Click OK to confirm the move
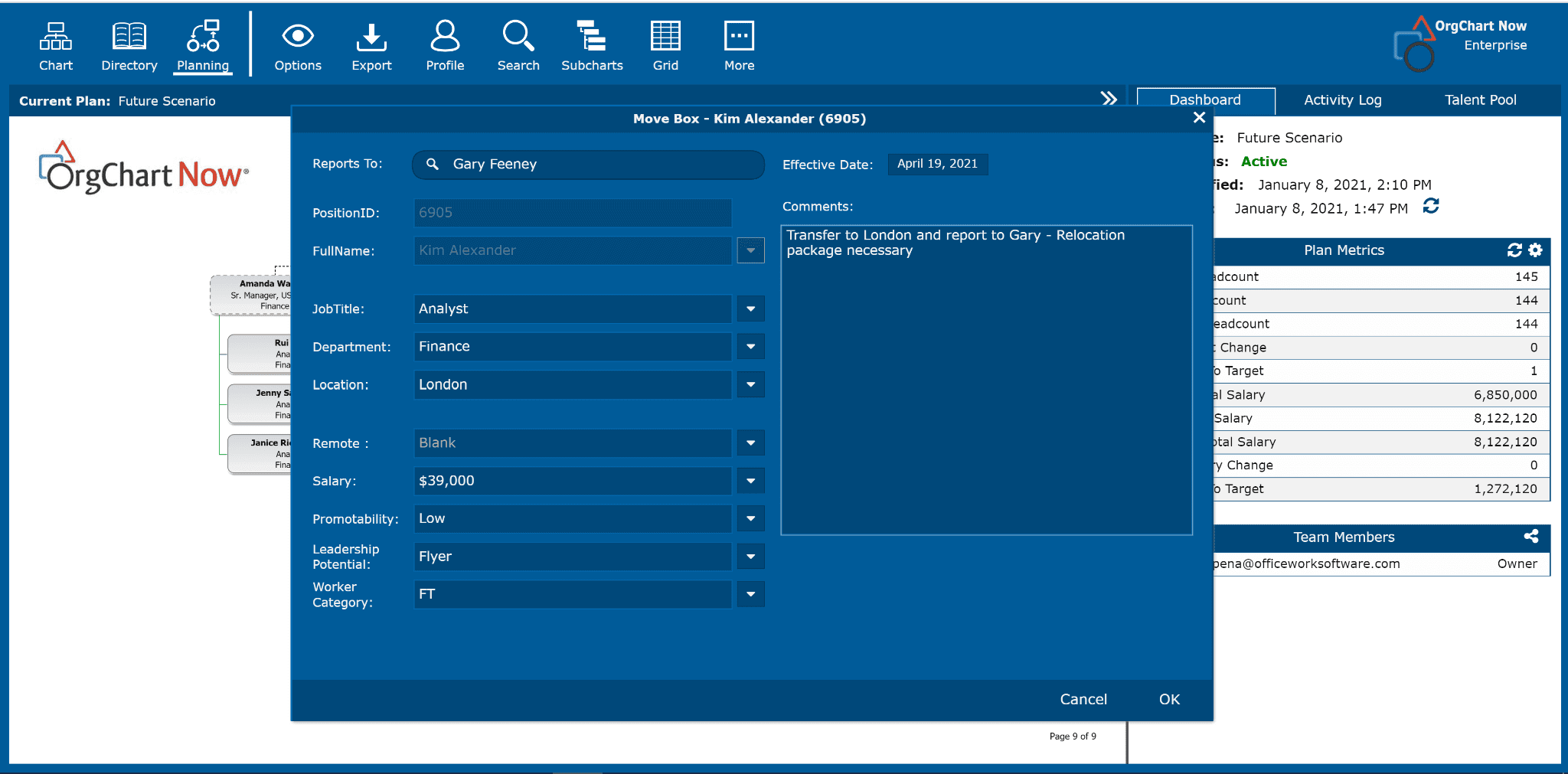This screenshot has width=1568, height=774. [x=1169, y=699]
